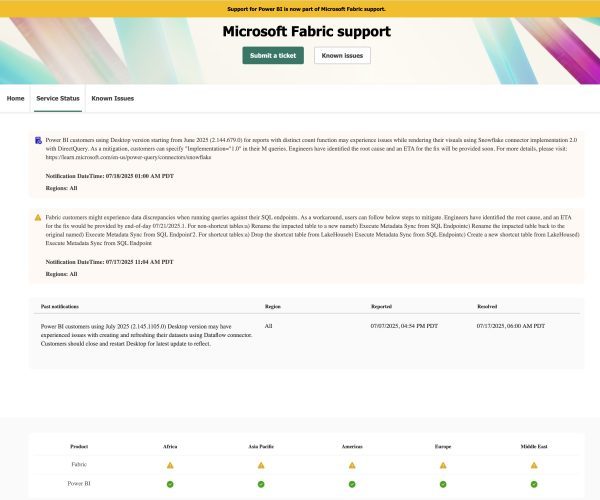Viewport: 600px width, 500px height.
Task: Click the Power BI product row label
Action: (x=79, y=484)
